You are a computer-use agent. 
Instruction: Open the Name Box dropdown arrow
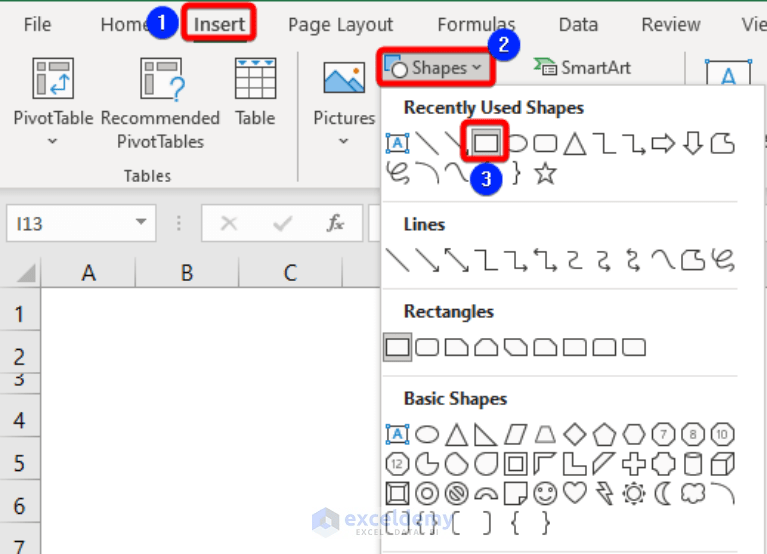click(x=141, y=222)
